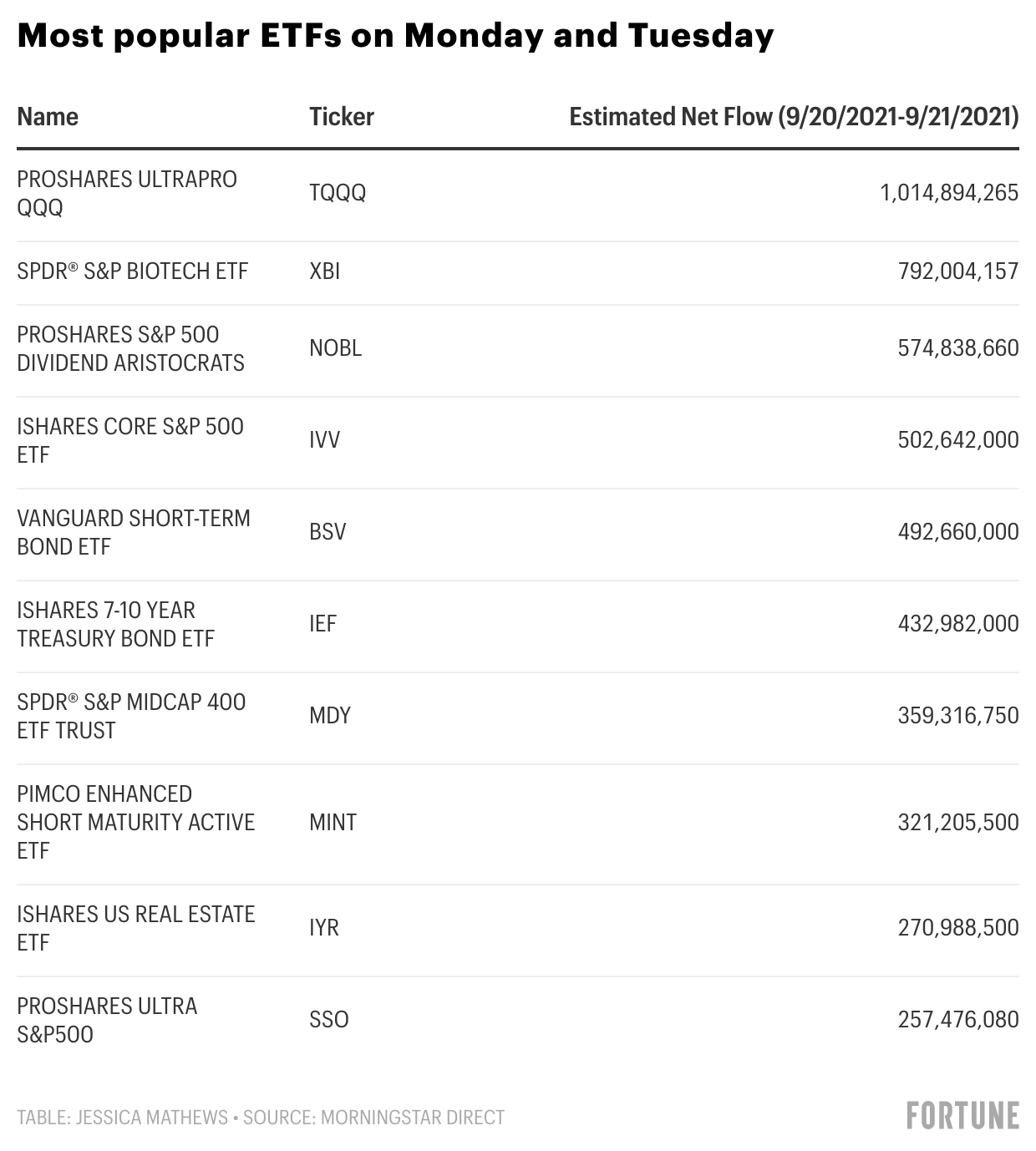1036x1151 pixels.
Task: Select the TQQQ ticker cell
Action: [338, 193]
